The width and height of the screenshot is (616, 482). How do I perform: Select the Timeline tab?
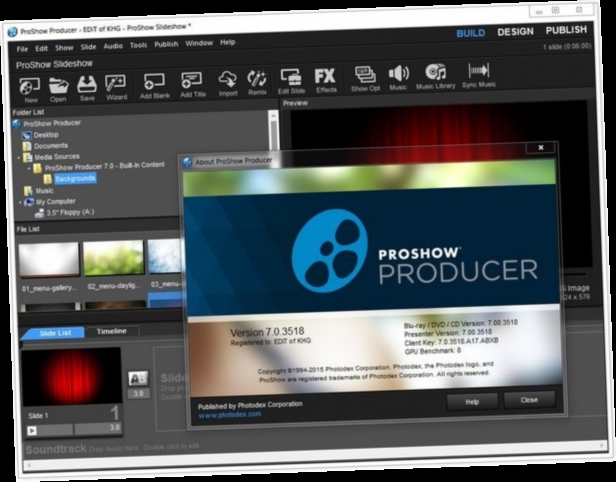coord(112,331)
